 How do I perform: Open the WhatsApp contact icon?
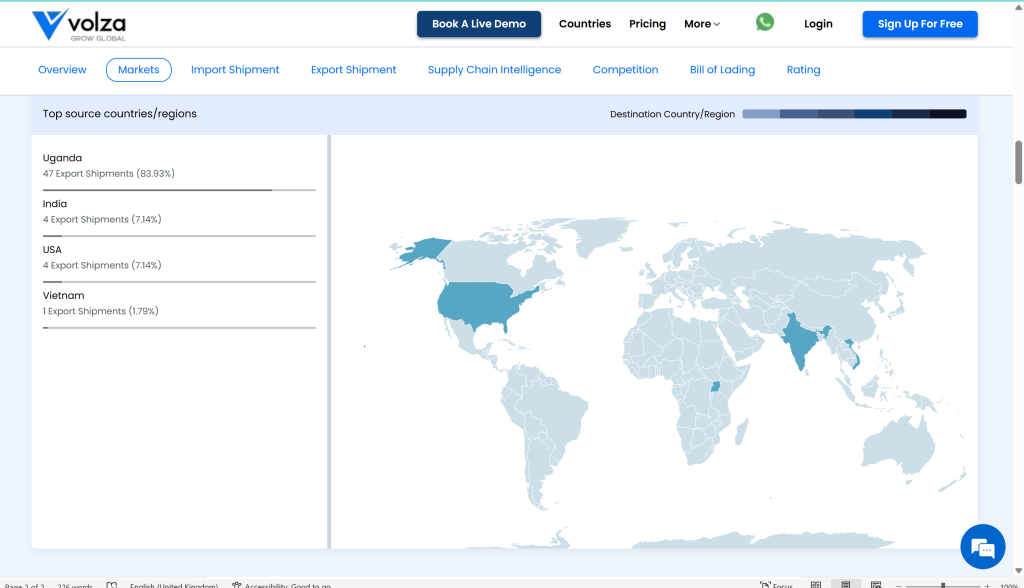click(765, 23)
